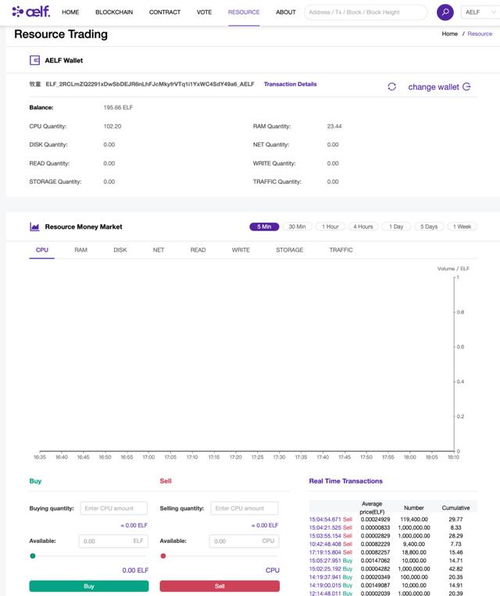500x596 pixels.
Task: Focus the Buying quantity input field
Action: click(x=114, y=508)
